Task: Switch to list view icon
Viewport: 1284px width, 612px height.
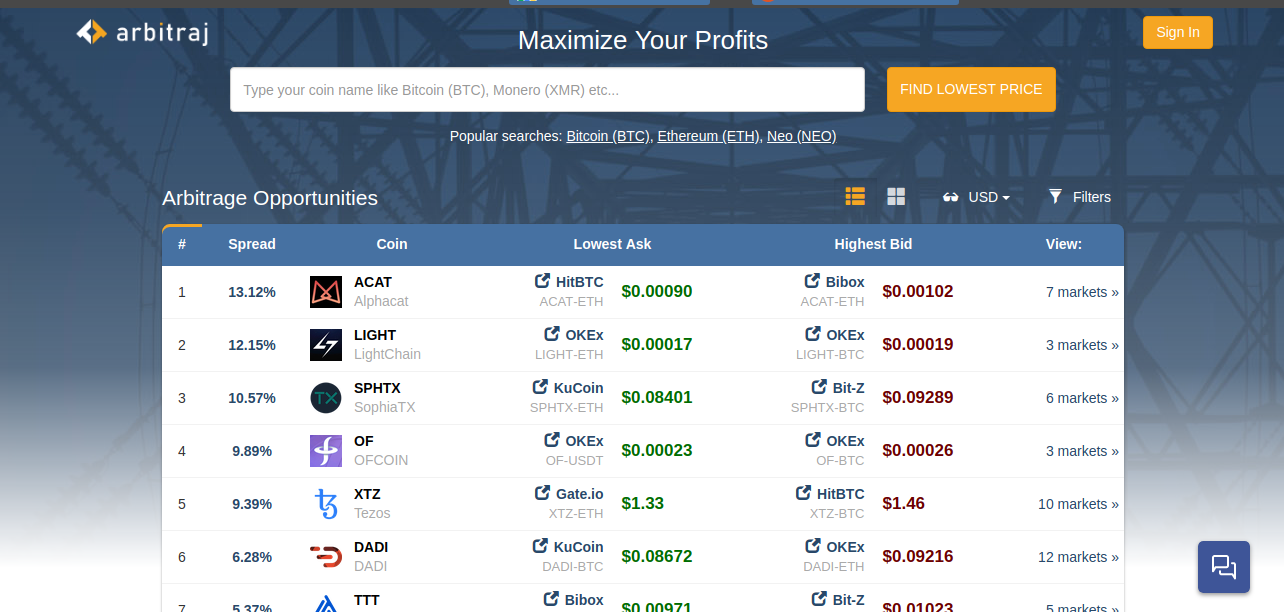Action: [855, 196]
